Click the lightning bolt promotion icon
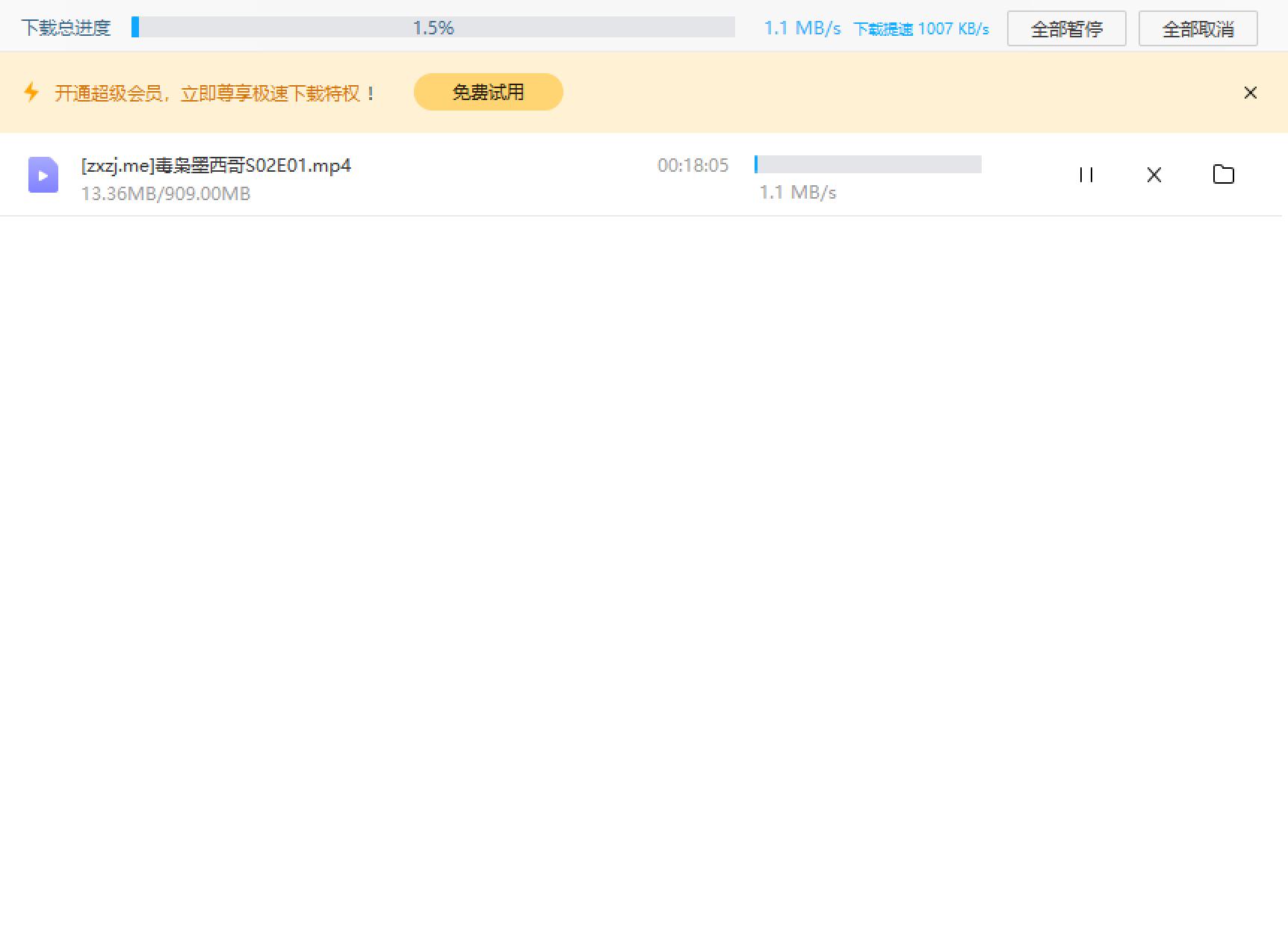Image resolution: width=1288 pixels, height=935 pixels. 31,92
